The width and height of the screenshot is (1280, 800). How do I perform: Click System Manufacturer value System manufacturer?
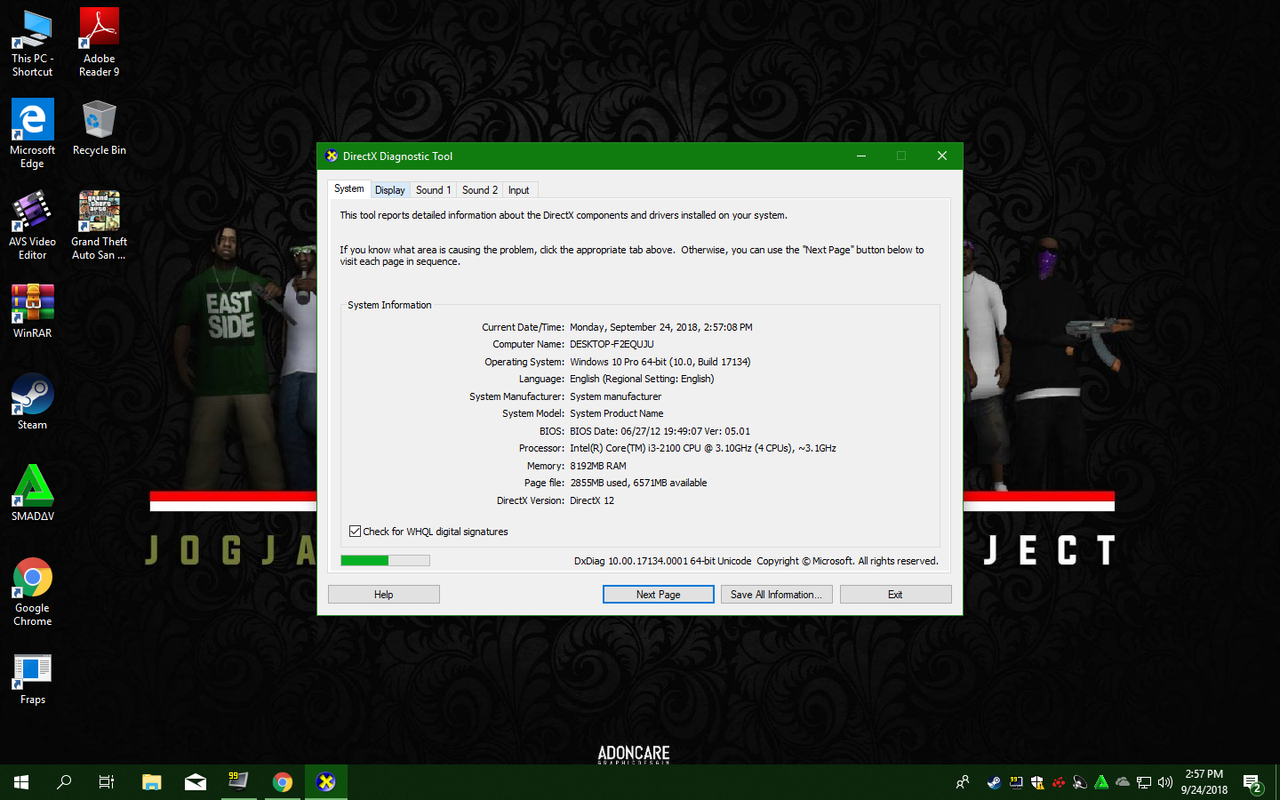tap(616, 396)
